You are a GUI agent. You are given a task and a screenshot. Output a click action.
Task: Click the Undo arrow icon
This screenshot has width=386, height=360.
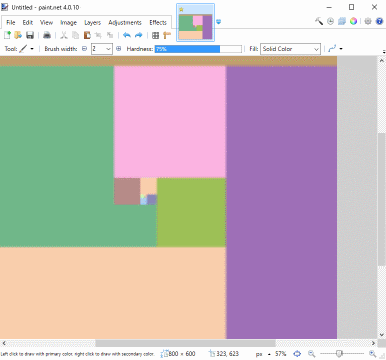[x=127, y=35]
